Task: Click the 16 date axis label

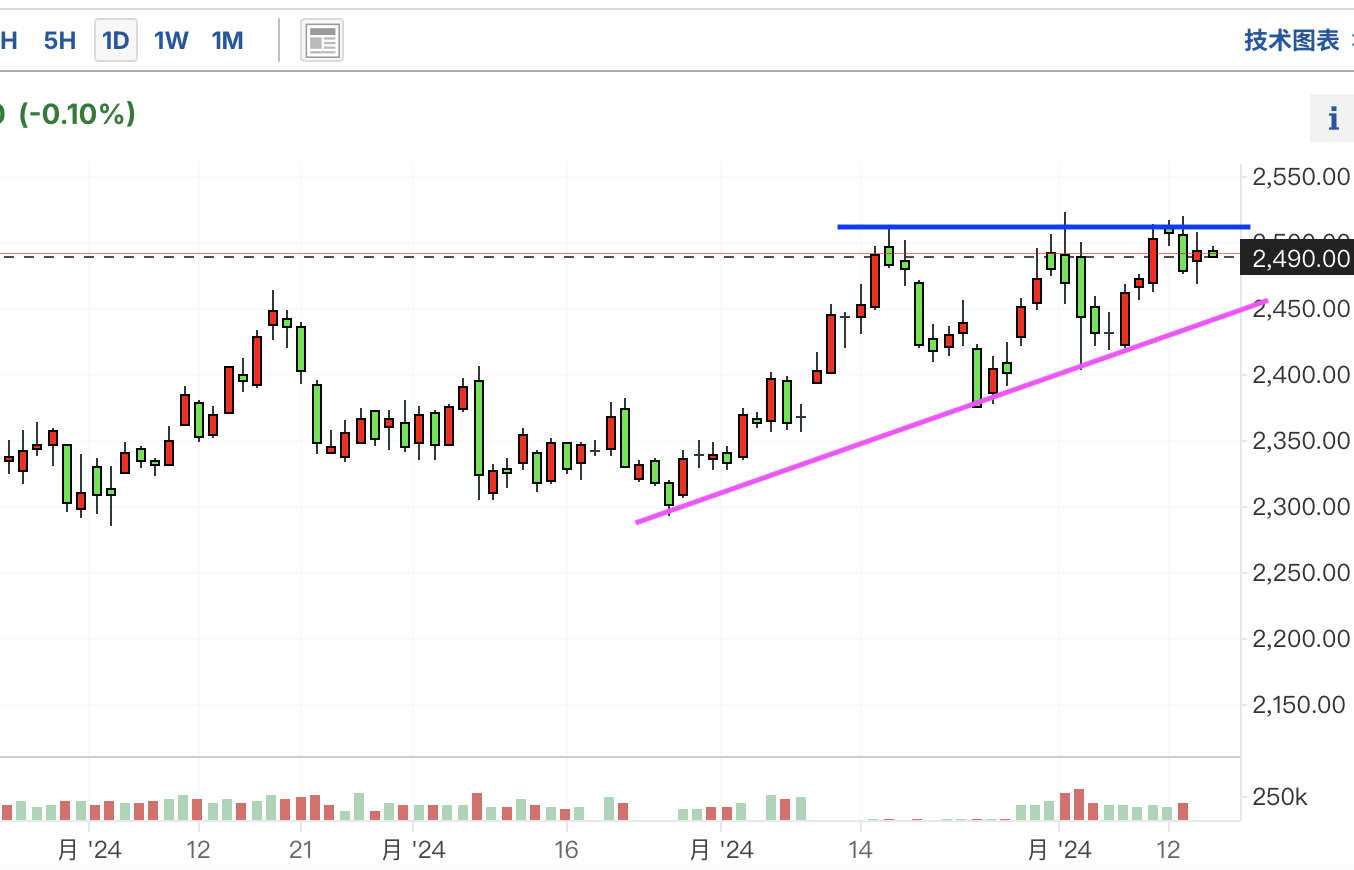Action: point(567,850)
